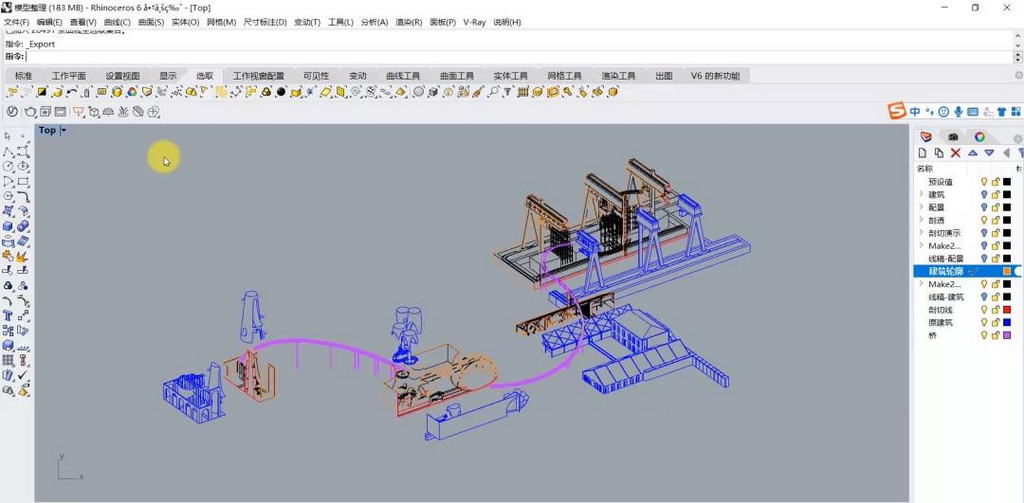Image resolution: width=1024 pixels, height=503 pixels.
Task: Expand the 建筑 layer tree item
Action: pyautogui.click(x=920, y=195)
